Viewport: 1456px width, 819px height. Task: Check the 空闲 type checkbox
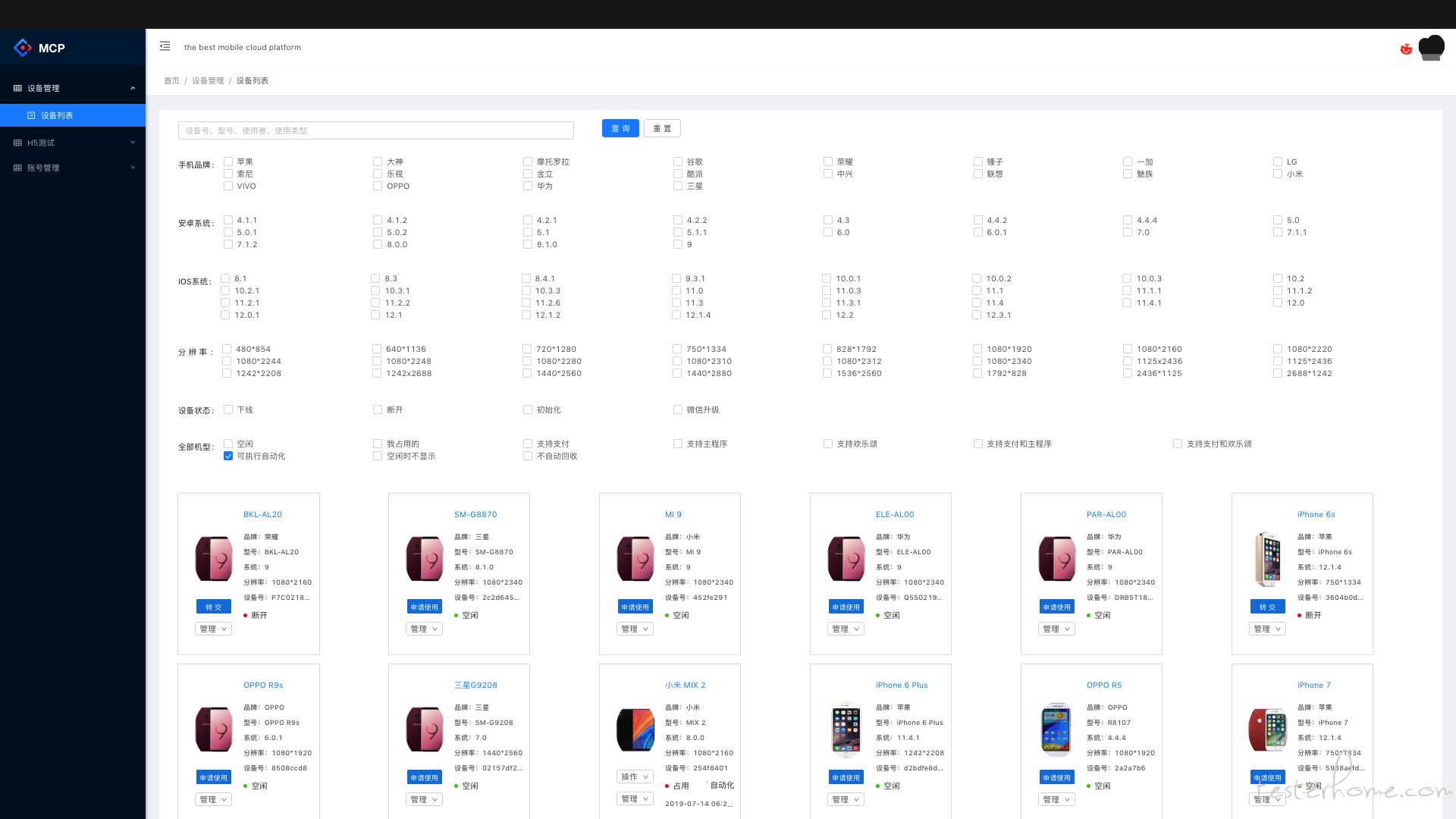[x=228, y=444]
